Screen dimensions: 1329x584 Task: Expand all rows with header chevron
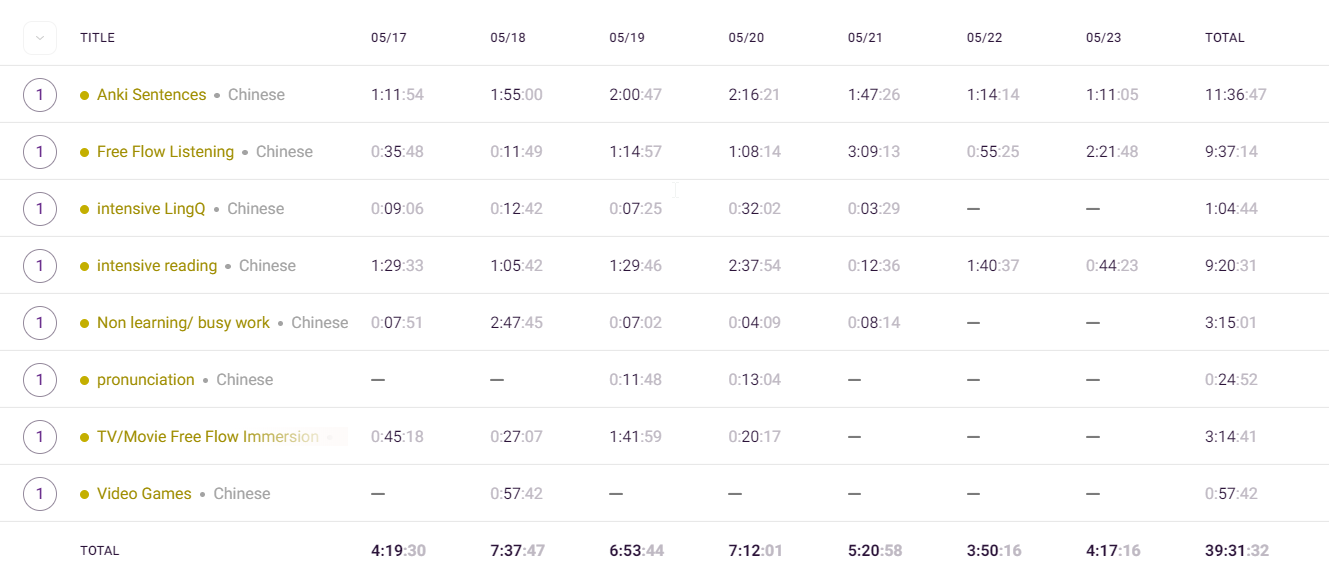[x=39, y=38]
